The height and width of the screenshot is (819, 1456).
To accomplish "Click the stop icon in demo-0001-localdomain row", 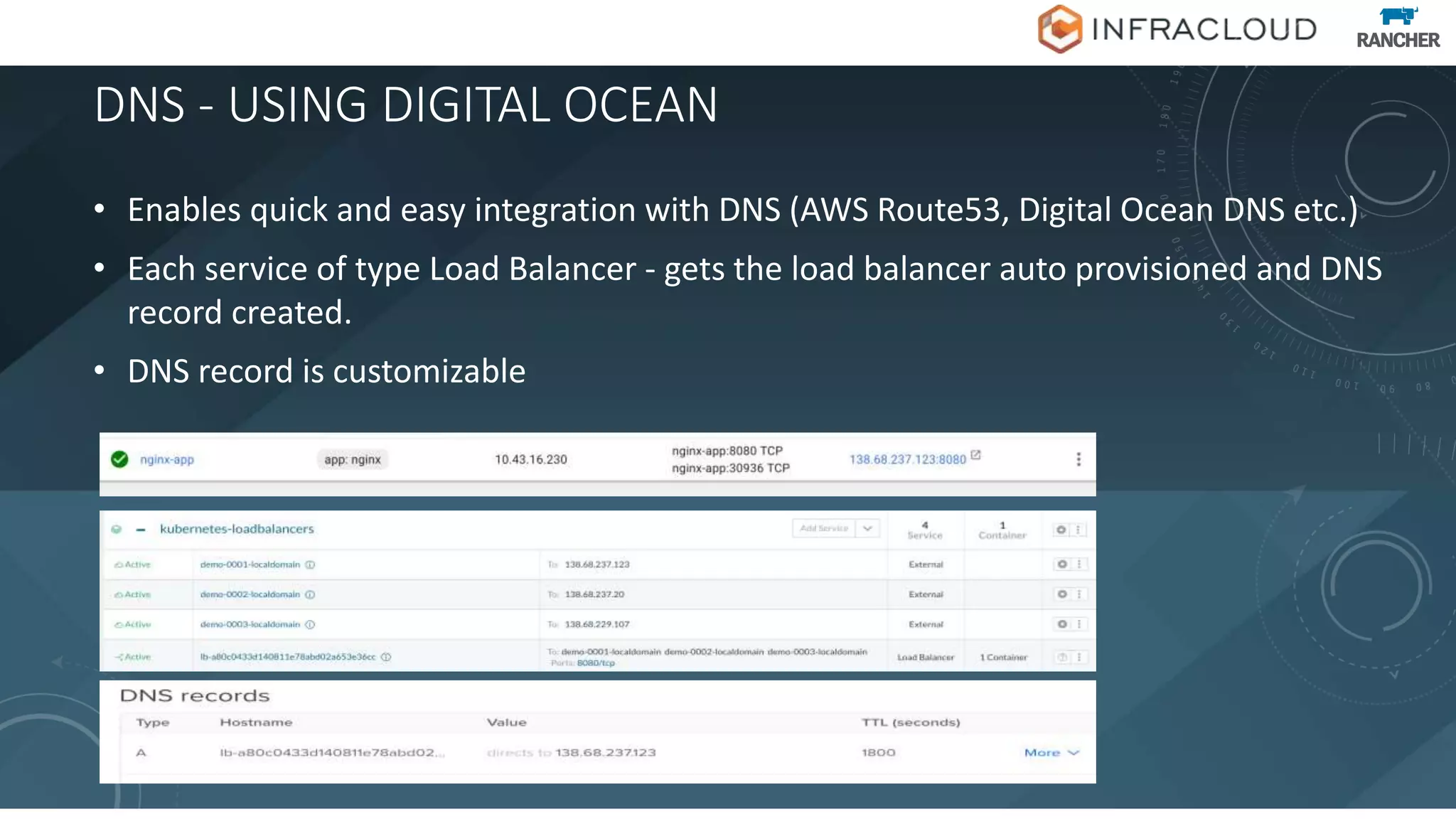I will click(1062, 564).
